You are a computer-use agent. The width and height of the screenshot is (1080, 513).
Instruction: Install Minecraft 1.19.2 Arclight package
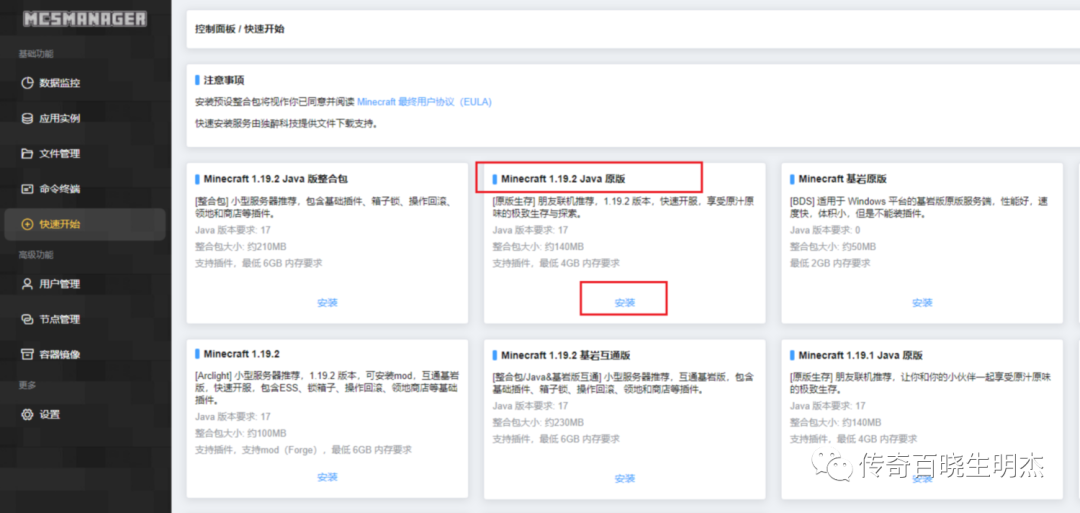327,477
